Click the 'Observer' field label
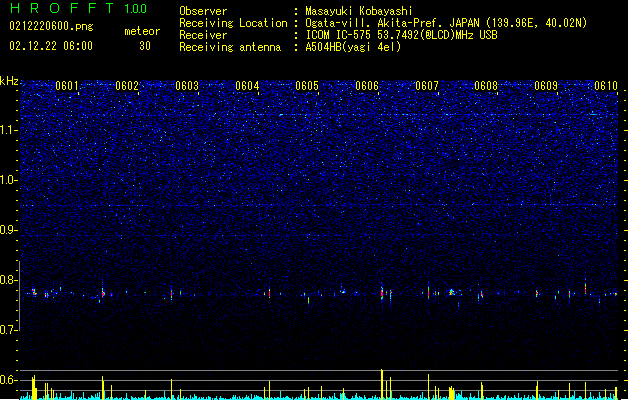629x400 pixels. coord(203,11)
